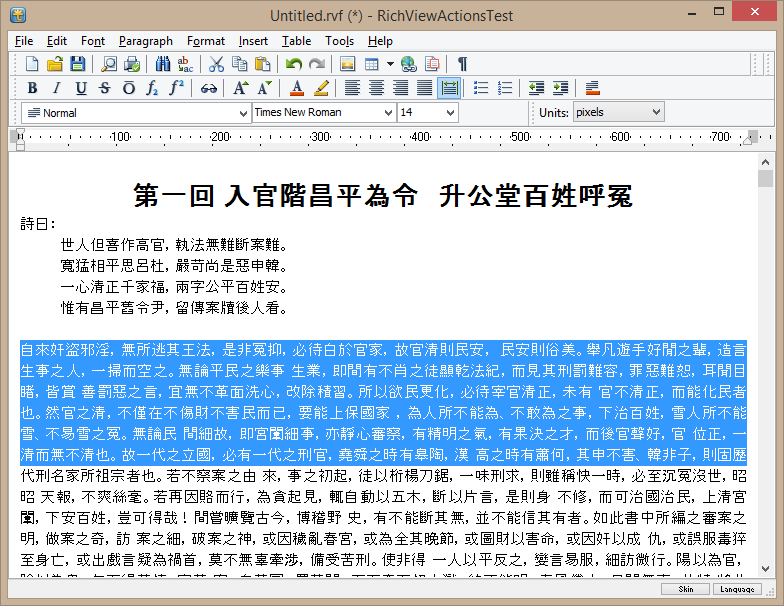Click the Language button
The image size is (784, 606).
(736, 590)
